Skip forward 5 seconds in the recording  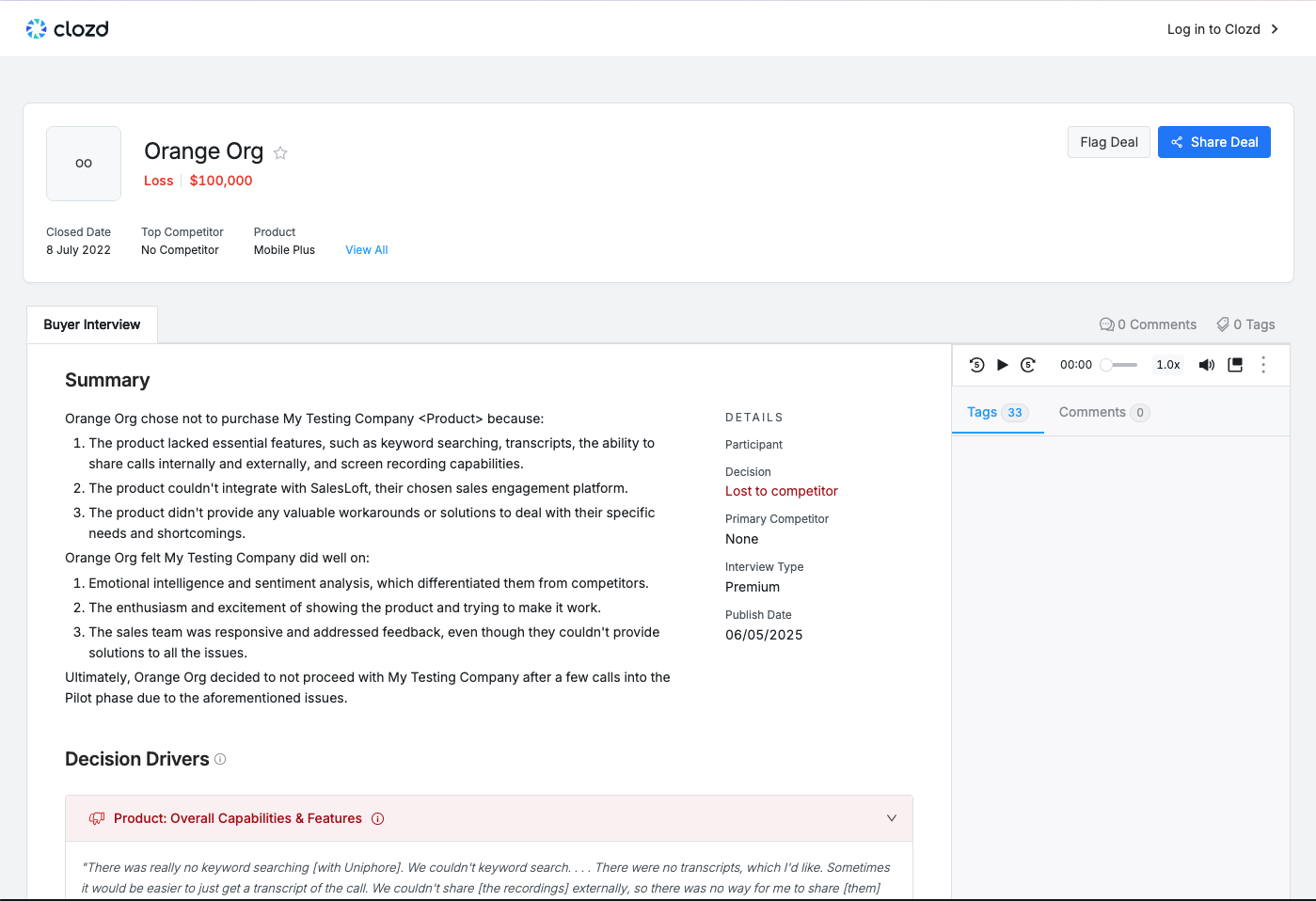[x=1028, y=365]
